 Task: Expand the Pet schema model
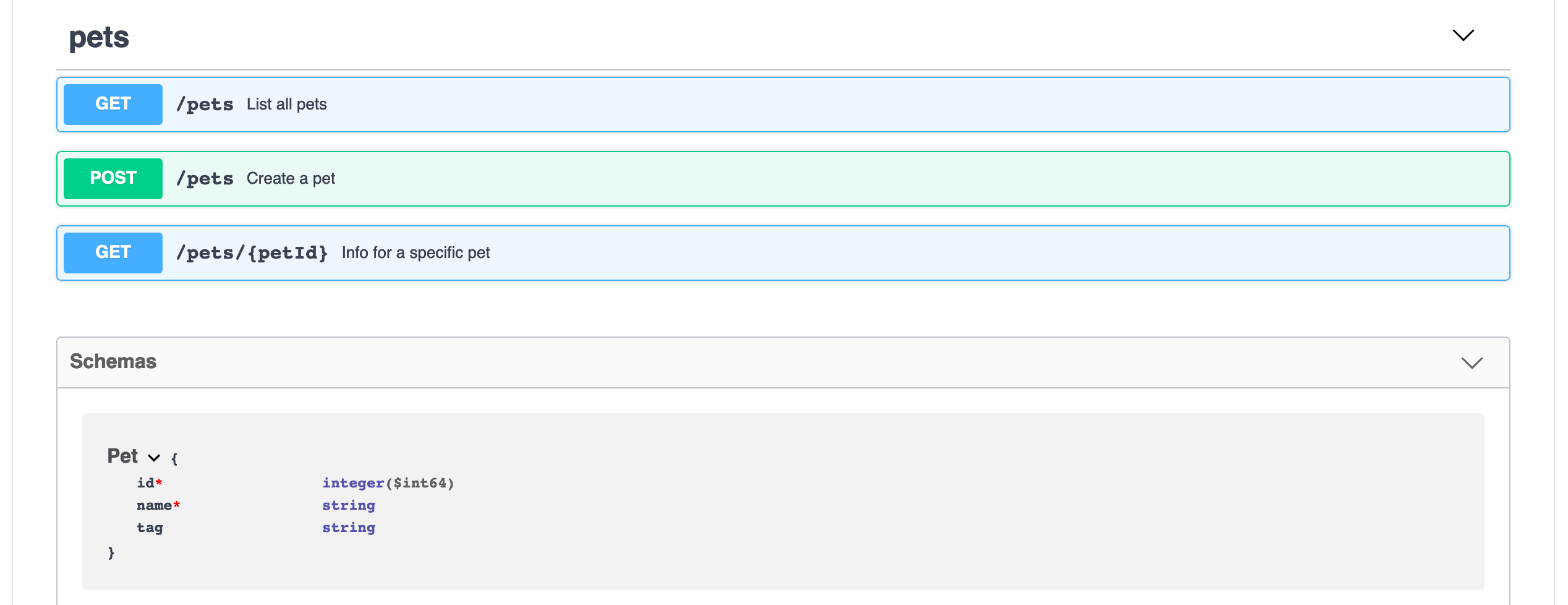click(x=153, y=458)
